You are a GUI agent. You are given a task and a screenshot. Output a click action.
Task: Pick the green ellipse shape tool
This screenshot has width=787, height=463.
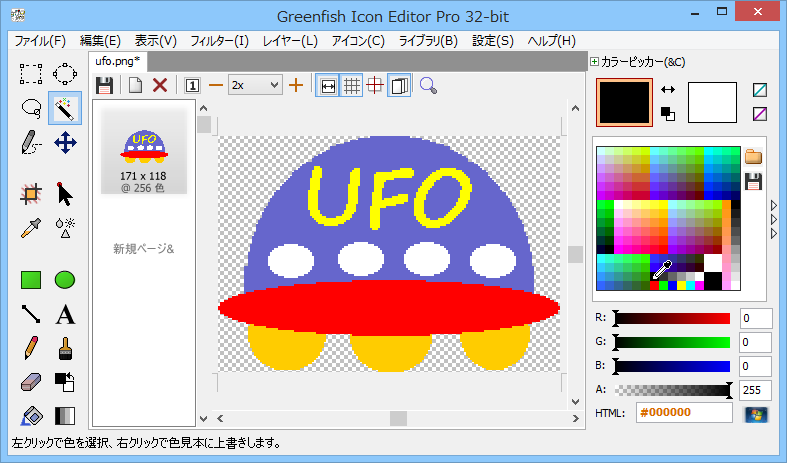[x=65, y=280]
